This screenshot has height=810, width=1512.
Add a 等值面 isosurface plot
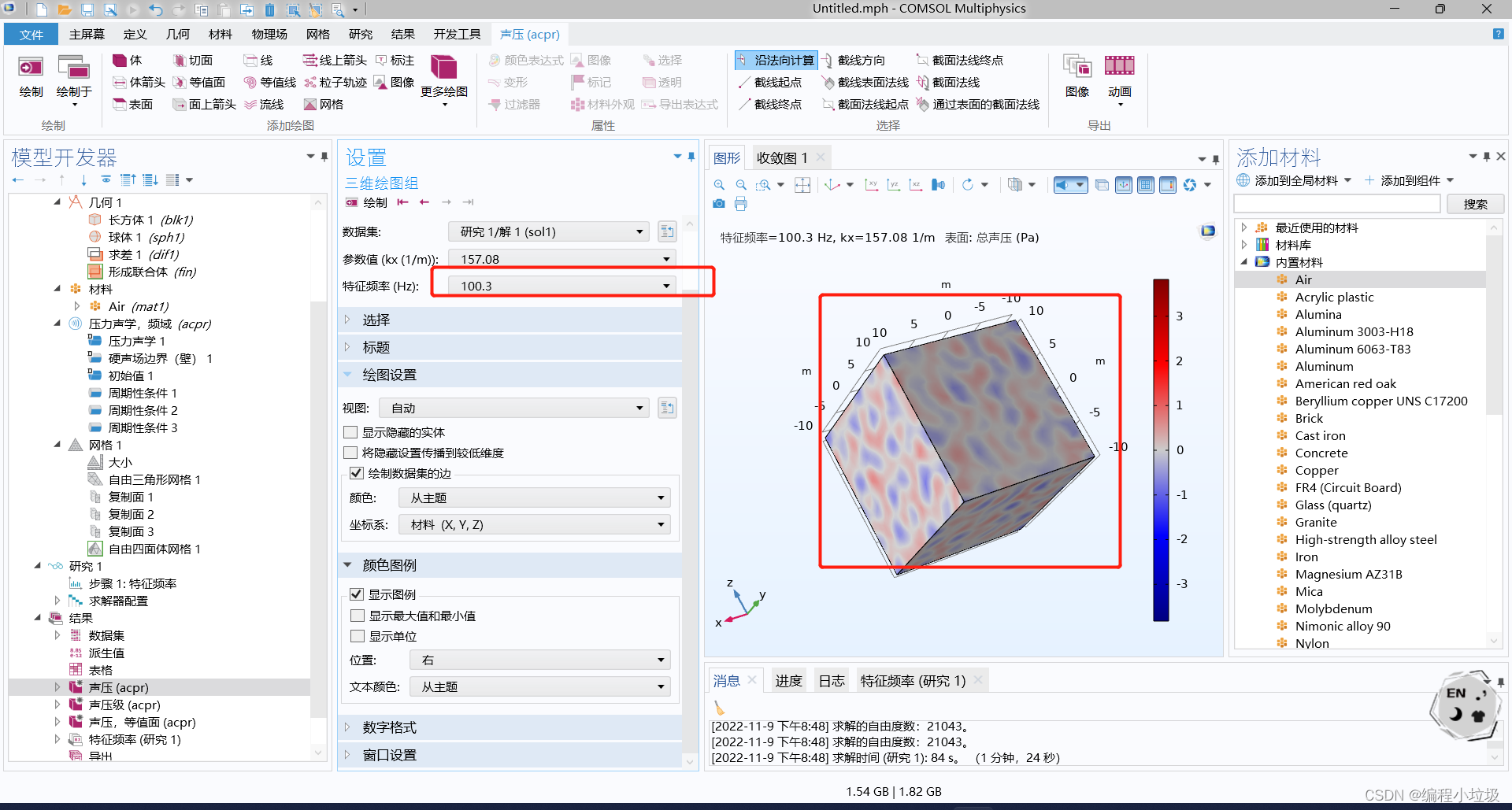pos(198,82)
